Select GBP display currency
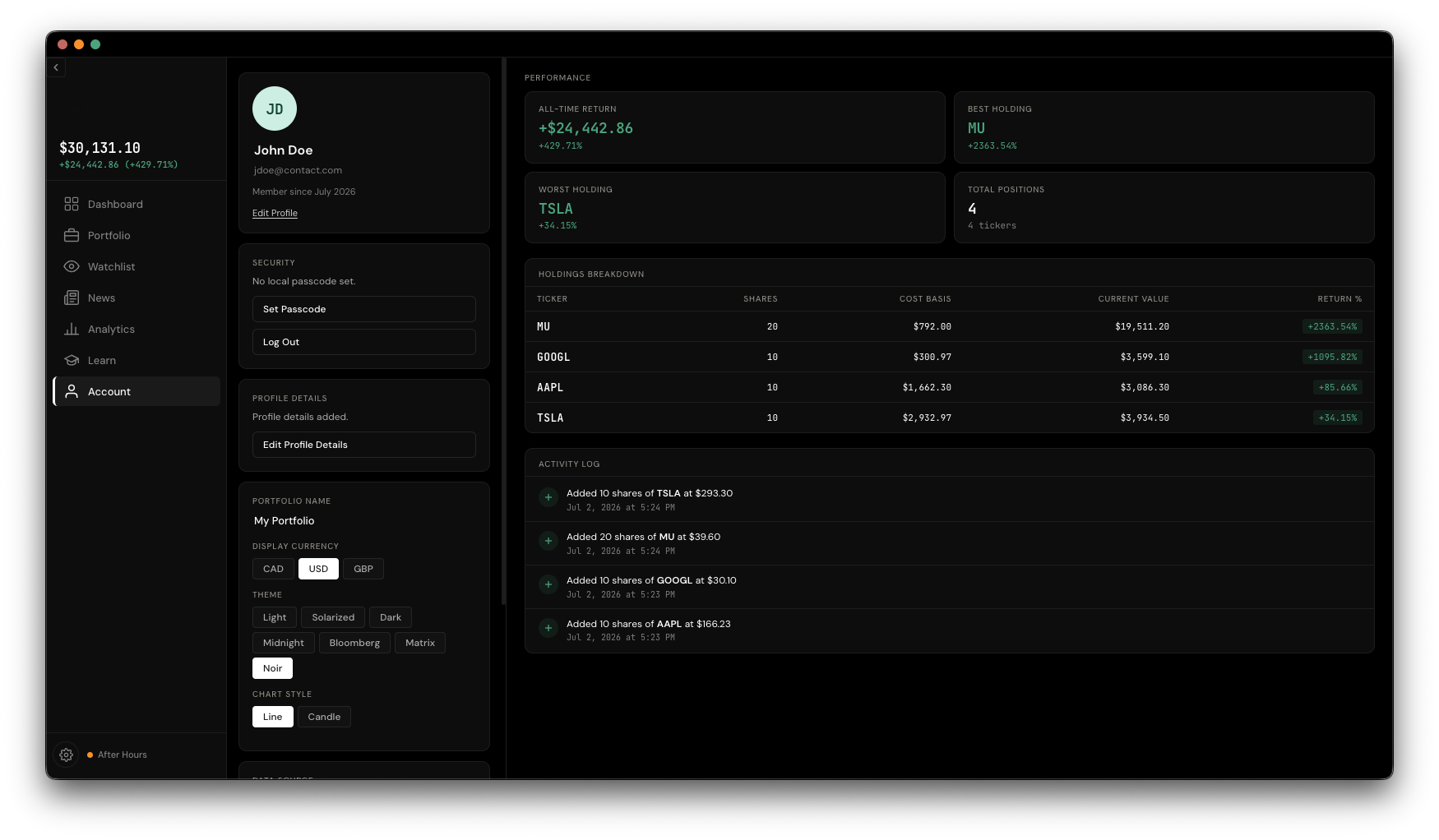The height and width of the screenshot is (840, 1439). [363, 569]
